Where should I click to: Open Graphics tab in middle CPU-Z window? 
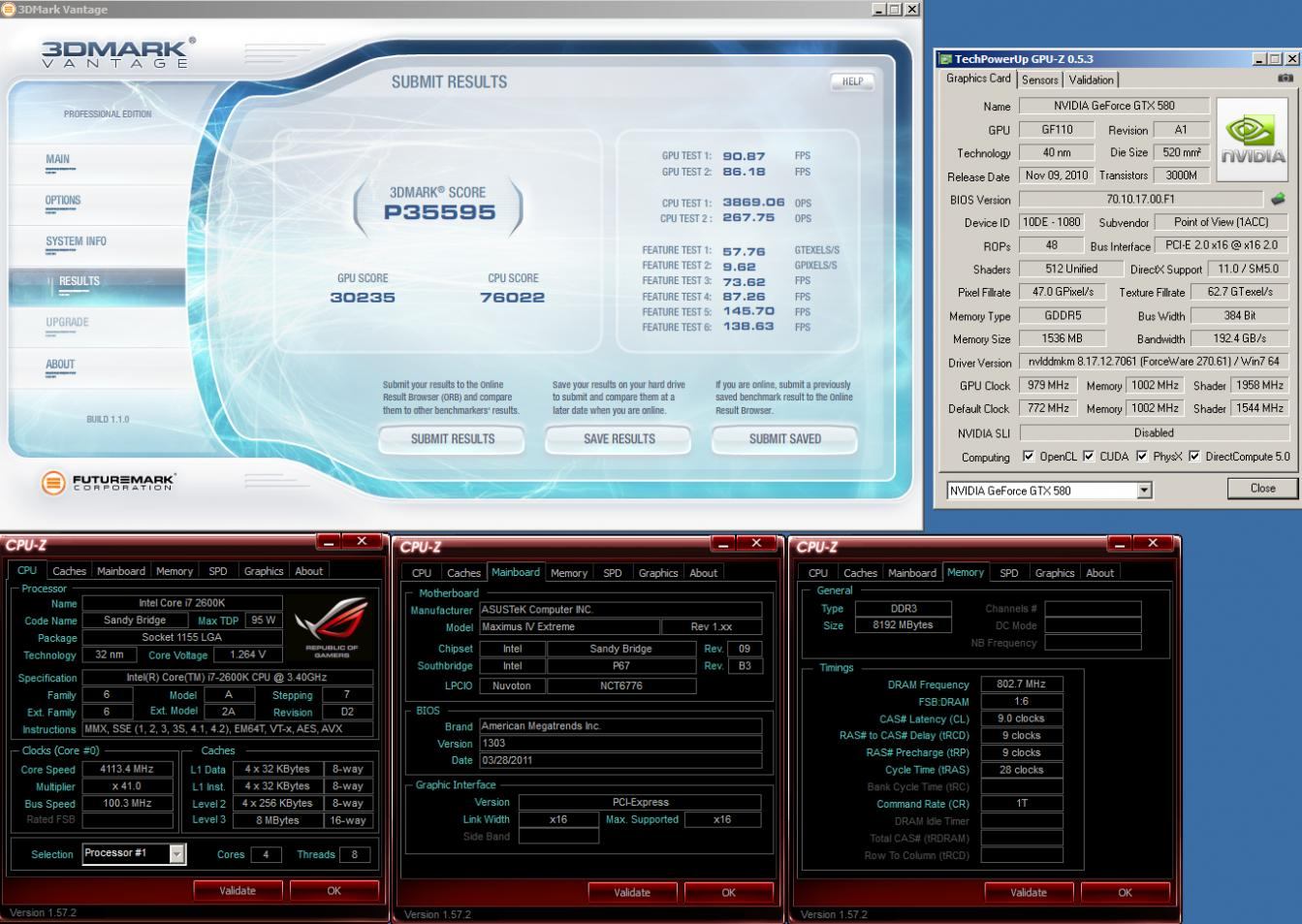[x=657, y=574]
